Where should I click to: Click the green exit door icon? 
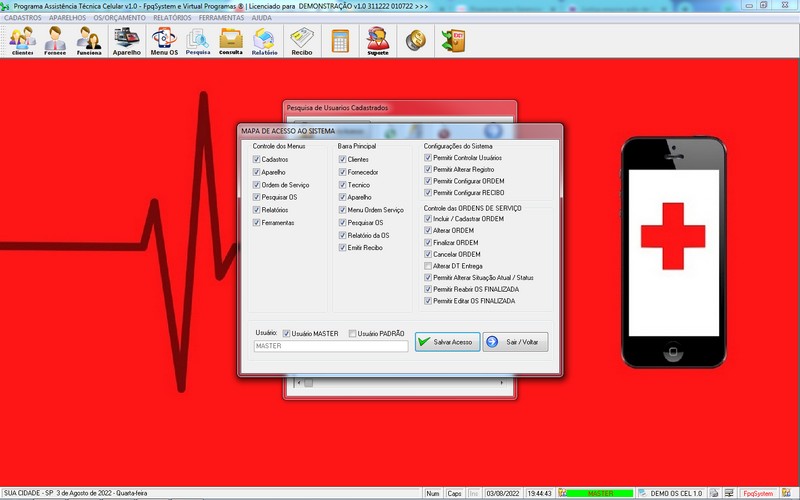coord(454,41)
